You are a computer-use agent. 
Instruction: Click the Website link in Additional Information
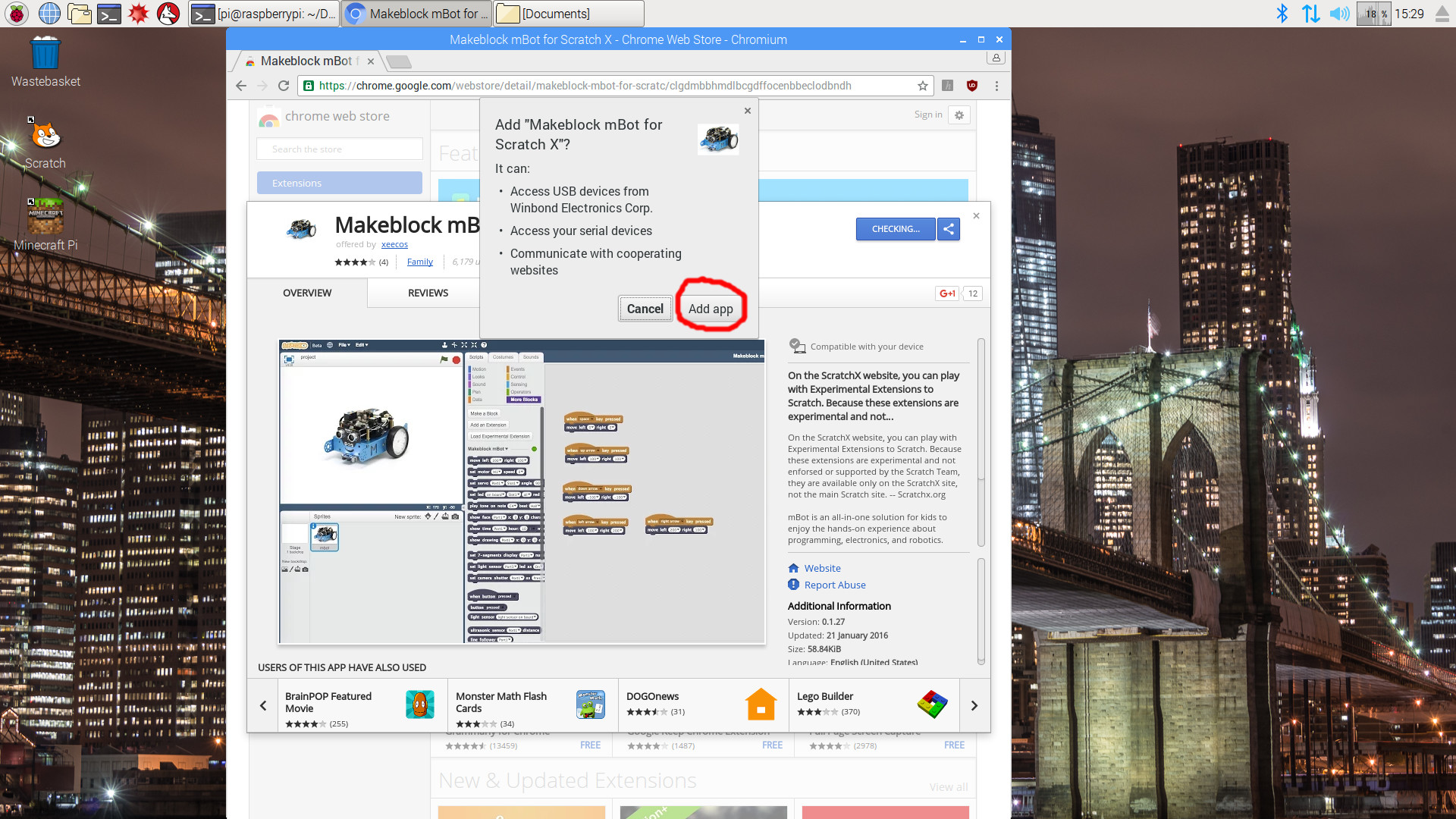[x=821, y=568]
